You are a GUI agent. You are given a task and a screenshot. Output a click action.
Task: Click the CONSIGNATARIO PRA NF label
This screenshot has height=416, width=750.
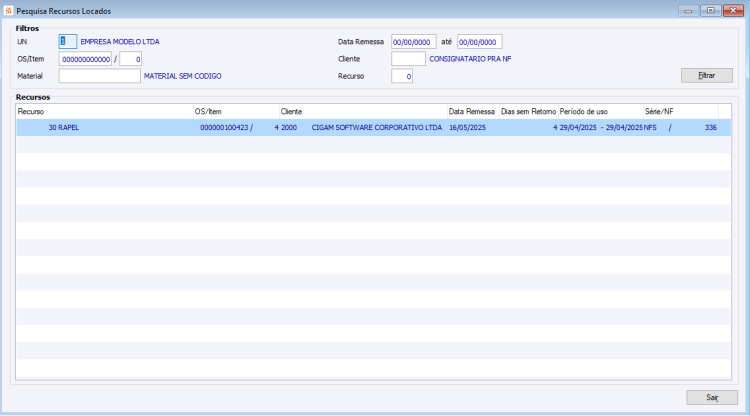(470, 59)
